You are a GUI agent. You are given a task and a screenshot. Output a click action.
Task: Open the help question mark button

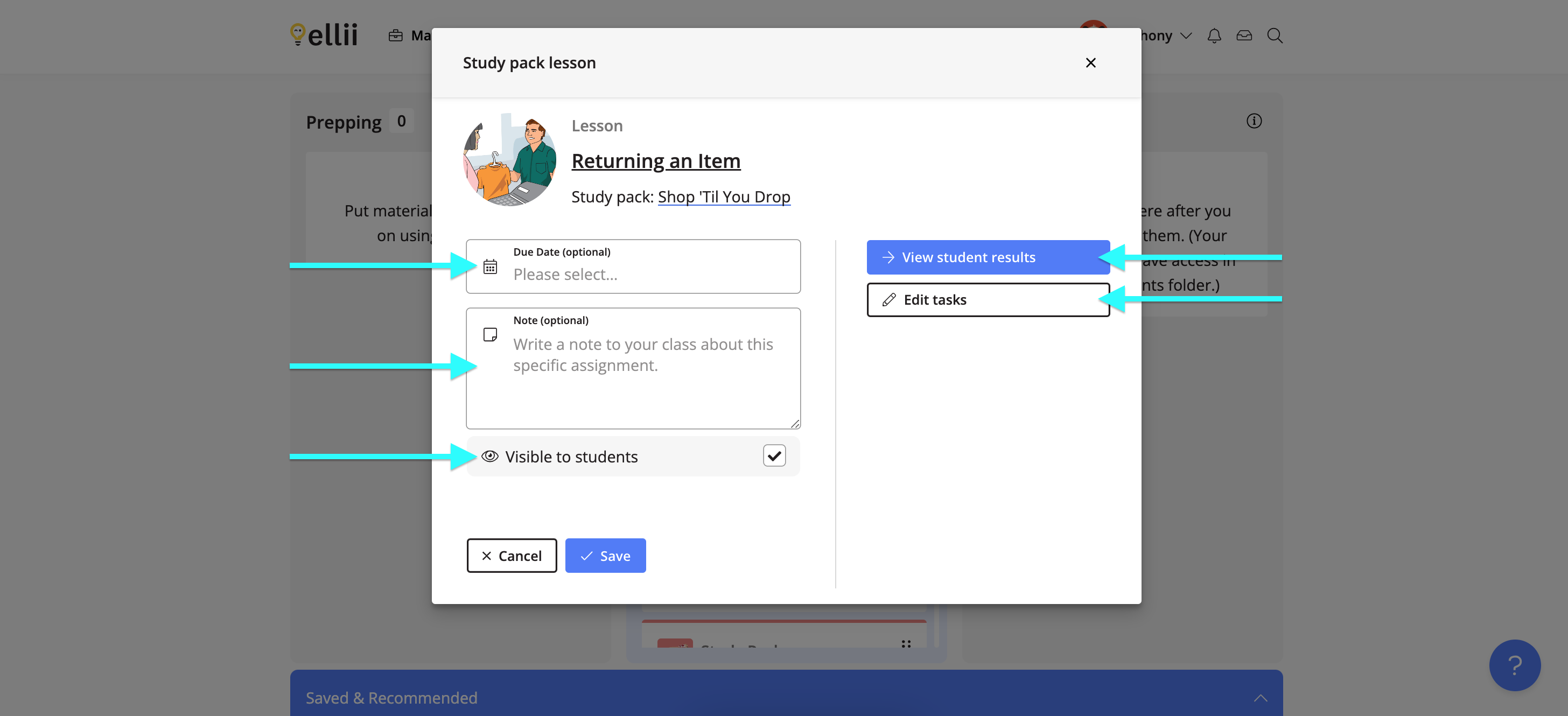pyautogui.click(x=1515, y=665)
